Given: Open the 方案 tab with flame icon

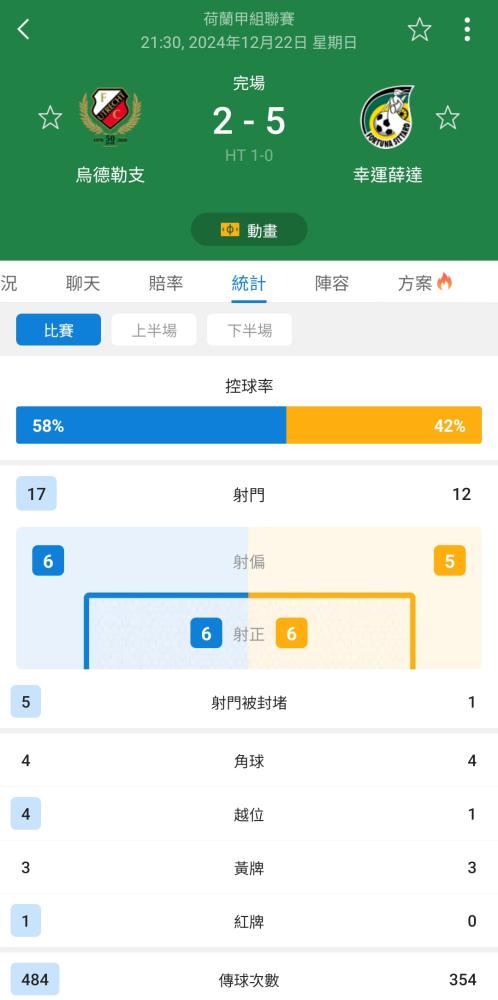Looking at the screenshot, I should tap(425, 283).
